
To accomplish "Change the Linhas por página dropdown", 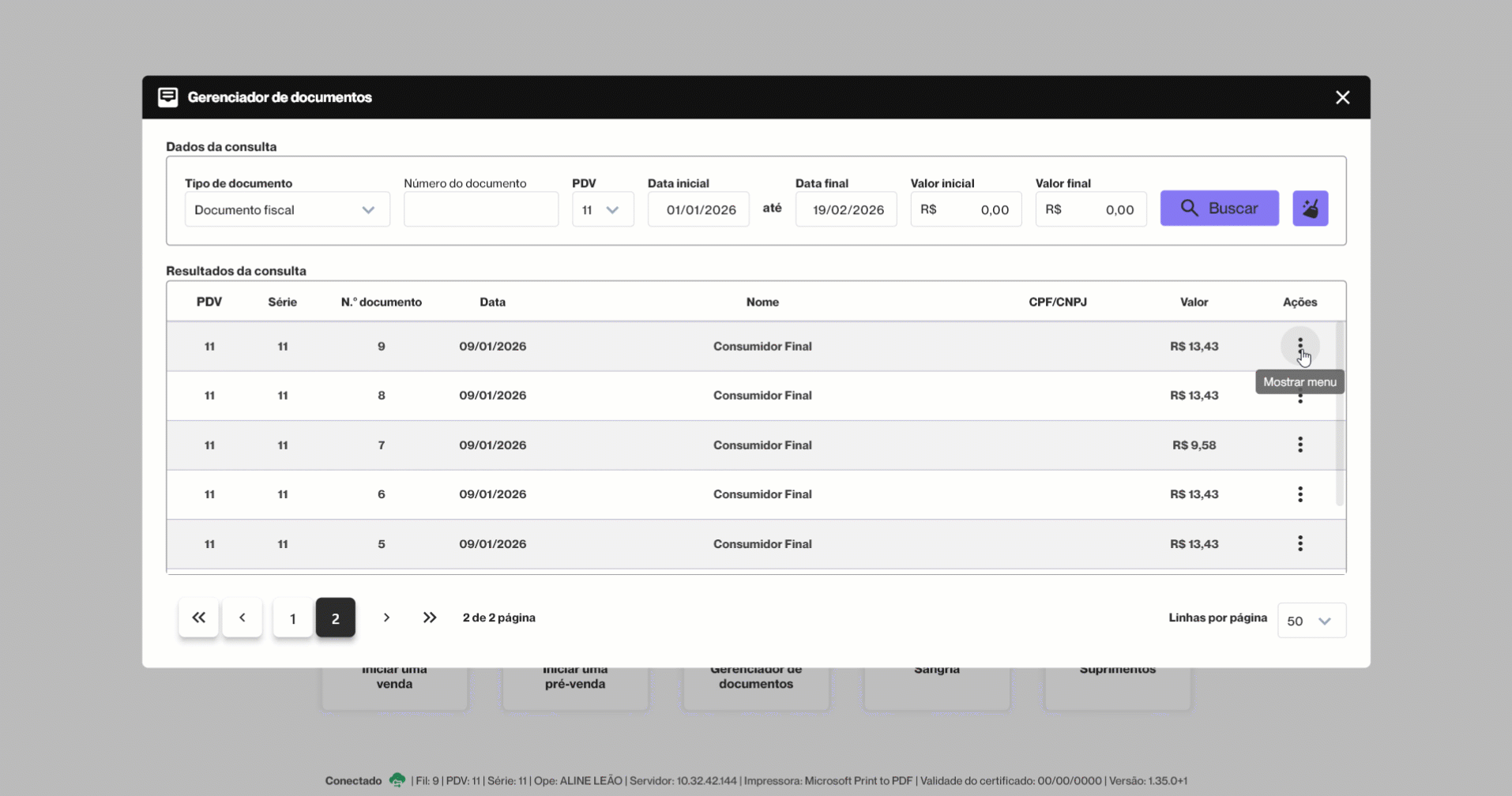I will click(1311, 621).
